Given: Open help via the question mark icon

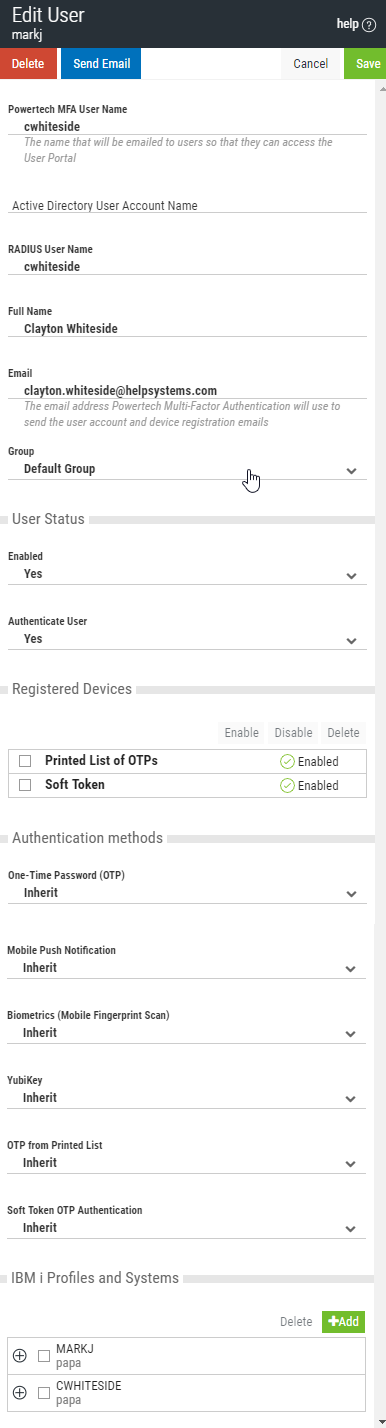Looking at the screenshot, I should (369, 24).
